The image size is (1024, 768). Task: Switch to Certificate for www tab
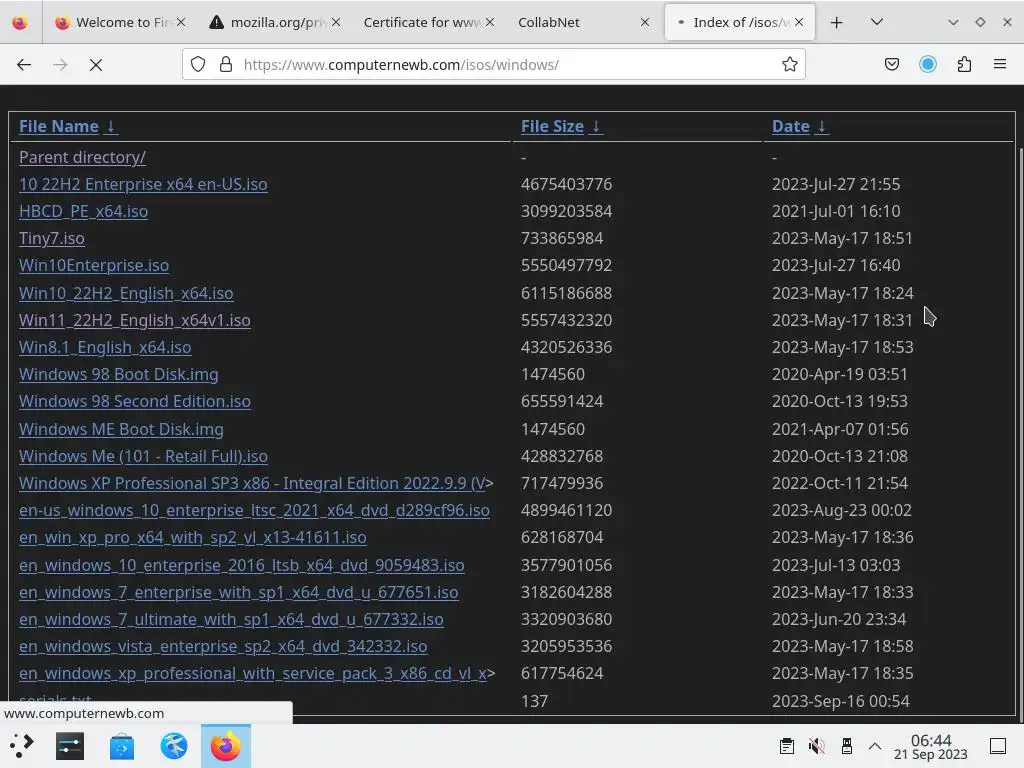click(x=428, y=22)
